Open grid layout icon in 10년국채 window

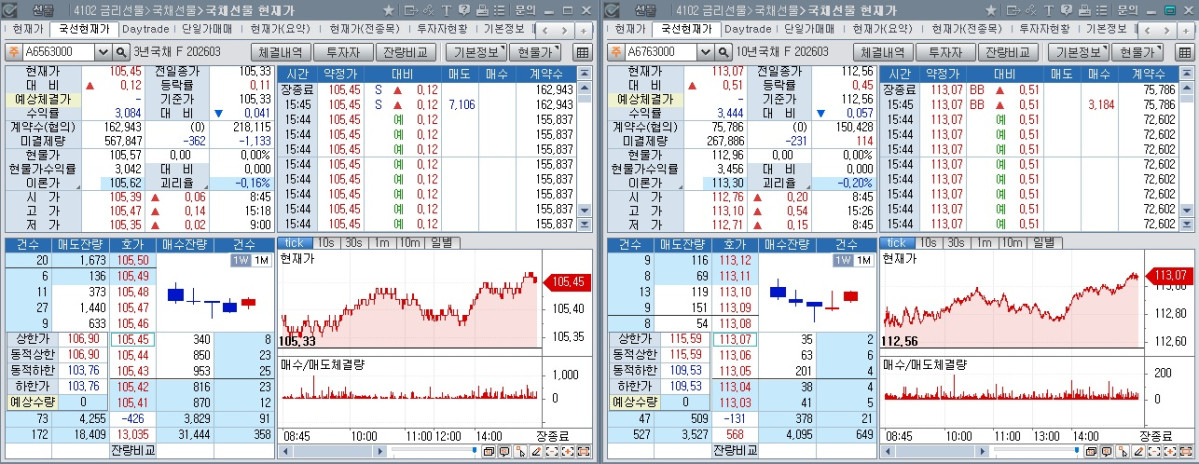pyautogui.click(x=1184, y=52)
